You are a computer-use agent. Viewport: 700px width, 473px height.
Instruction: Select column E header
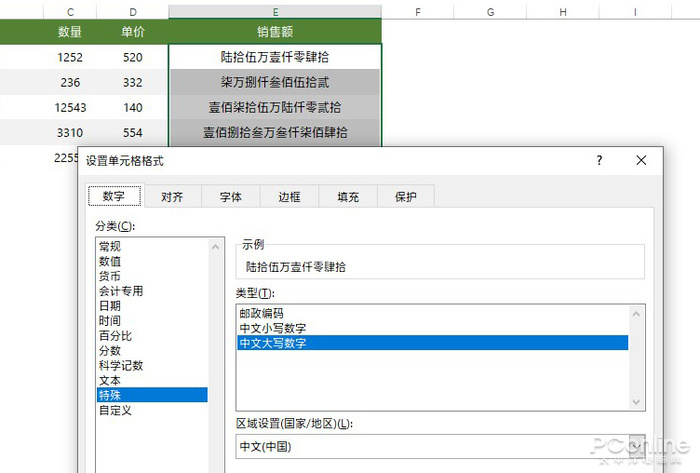click(275, 12)
